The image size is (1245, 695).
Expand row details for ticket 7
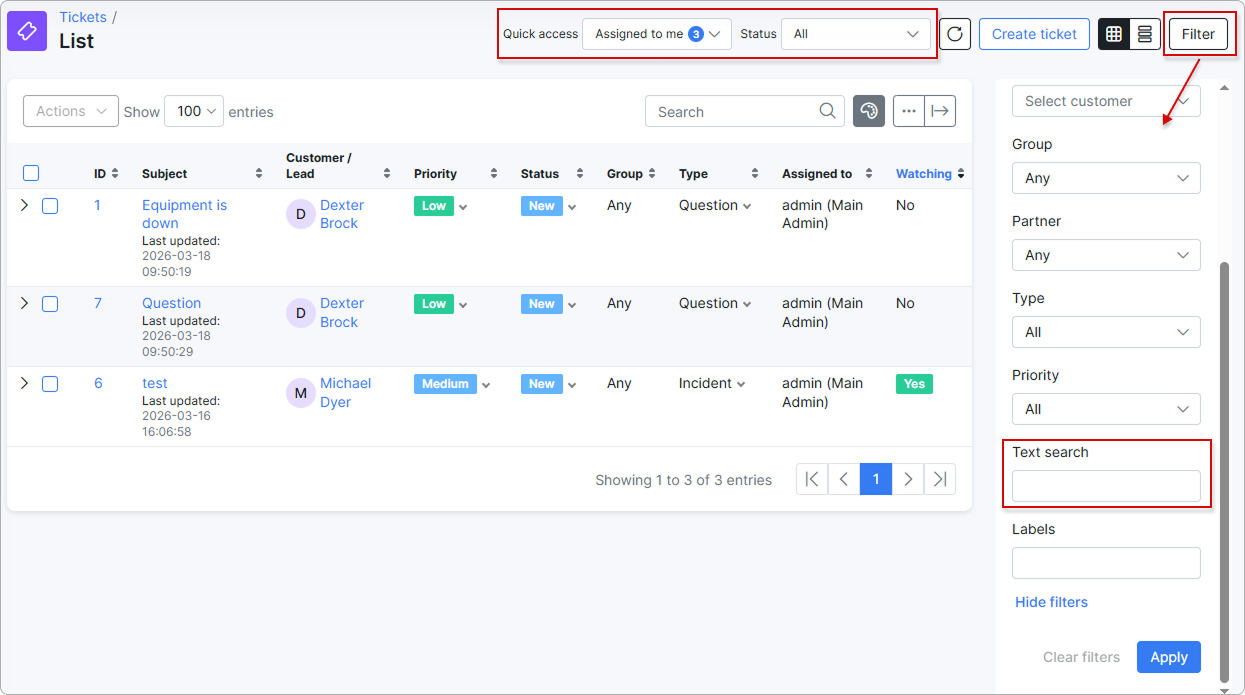click(25, 303)
